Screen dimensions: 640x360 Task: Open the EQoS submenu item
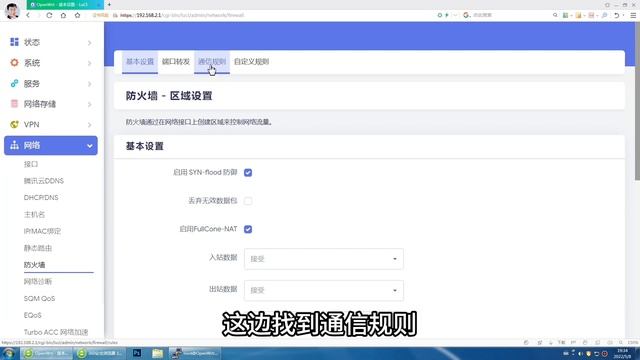pos(33,315)
